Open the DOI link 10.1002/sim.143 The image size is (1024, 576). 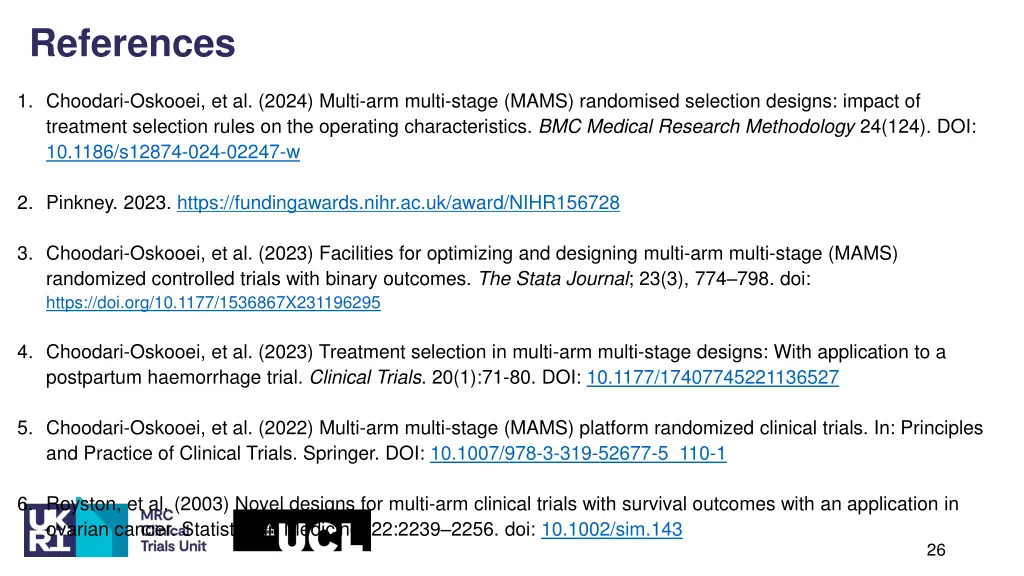pyautogui.click(x=612, y=529)
